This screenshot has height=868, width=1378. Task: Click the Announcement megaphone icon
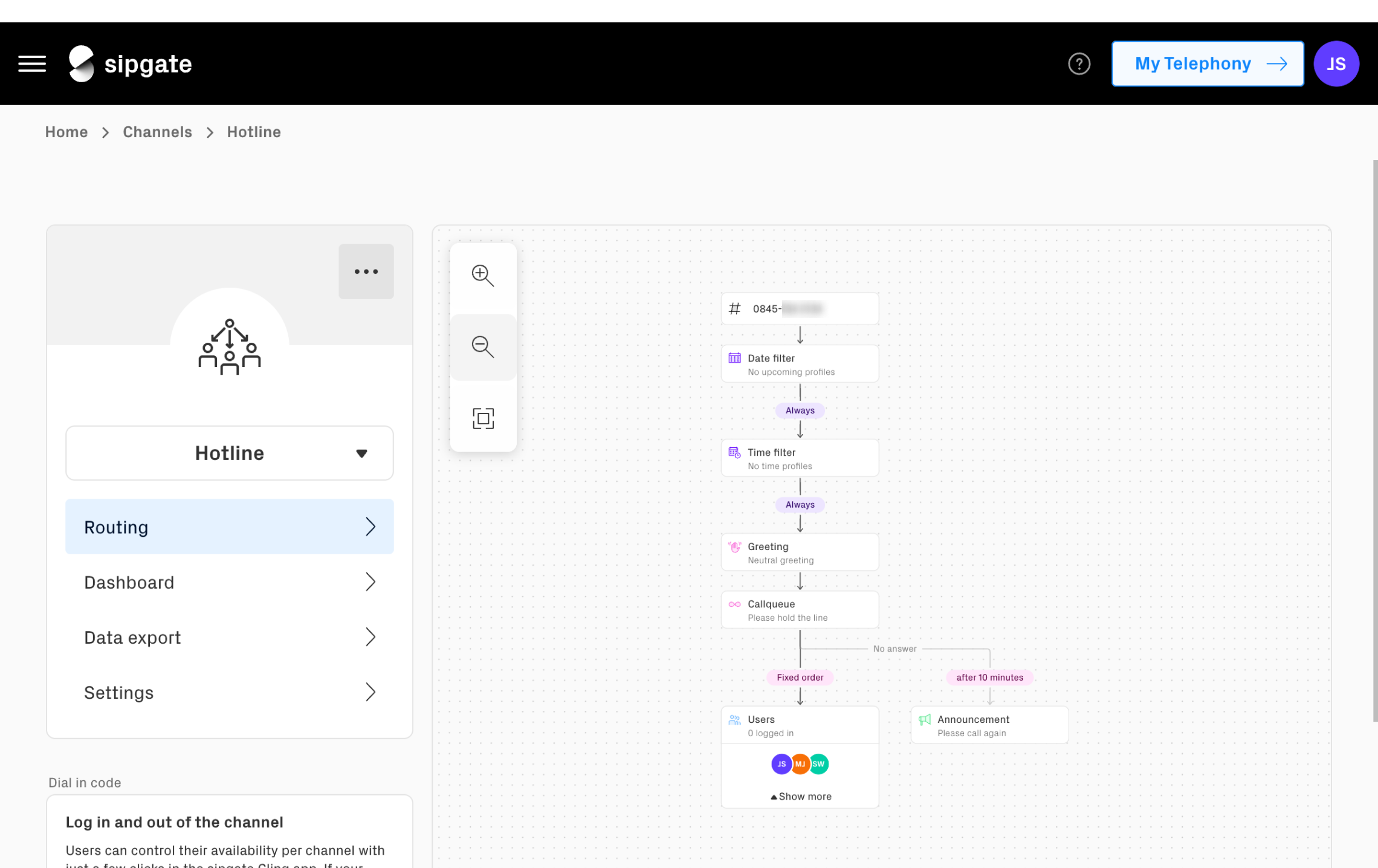click(924, 719)
